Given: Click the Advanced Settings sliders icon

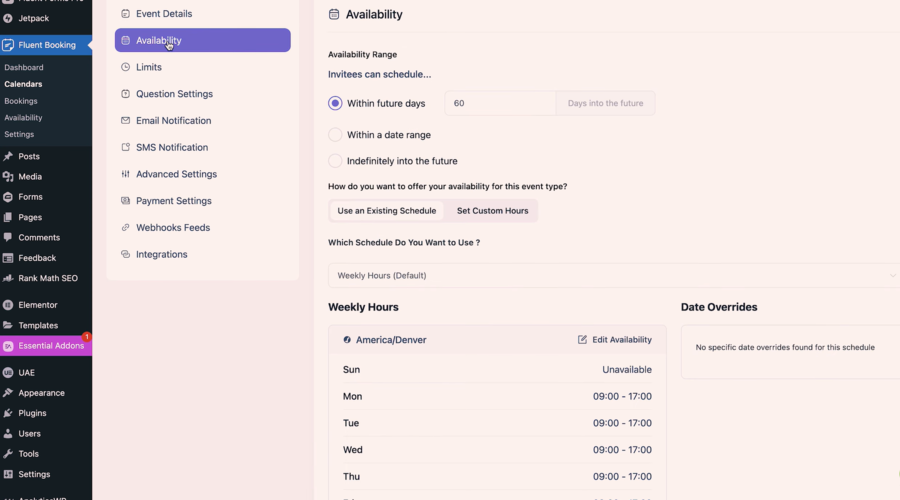Looking at the screenshot, I should click(x=125, y=174).
